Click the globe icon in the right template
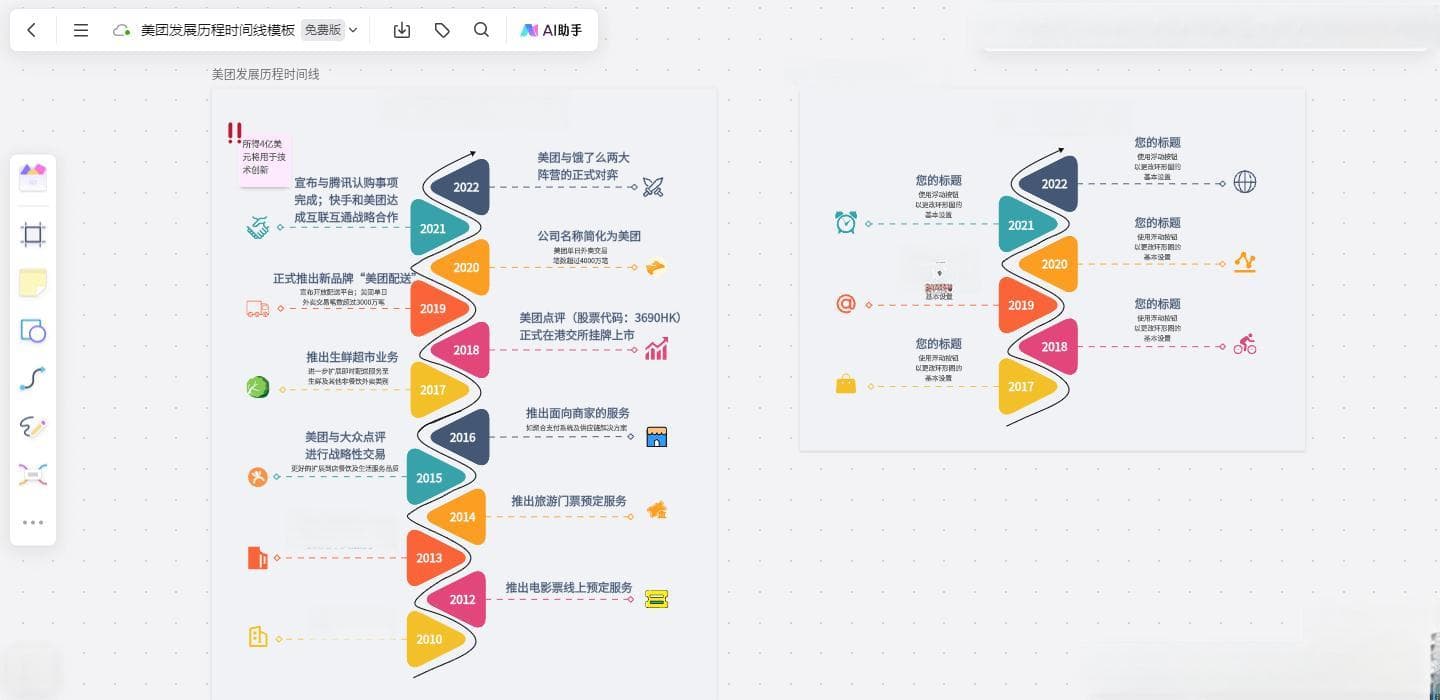The height and width of the screenshot is (700, 1440). point(1245,182)
